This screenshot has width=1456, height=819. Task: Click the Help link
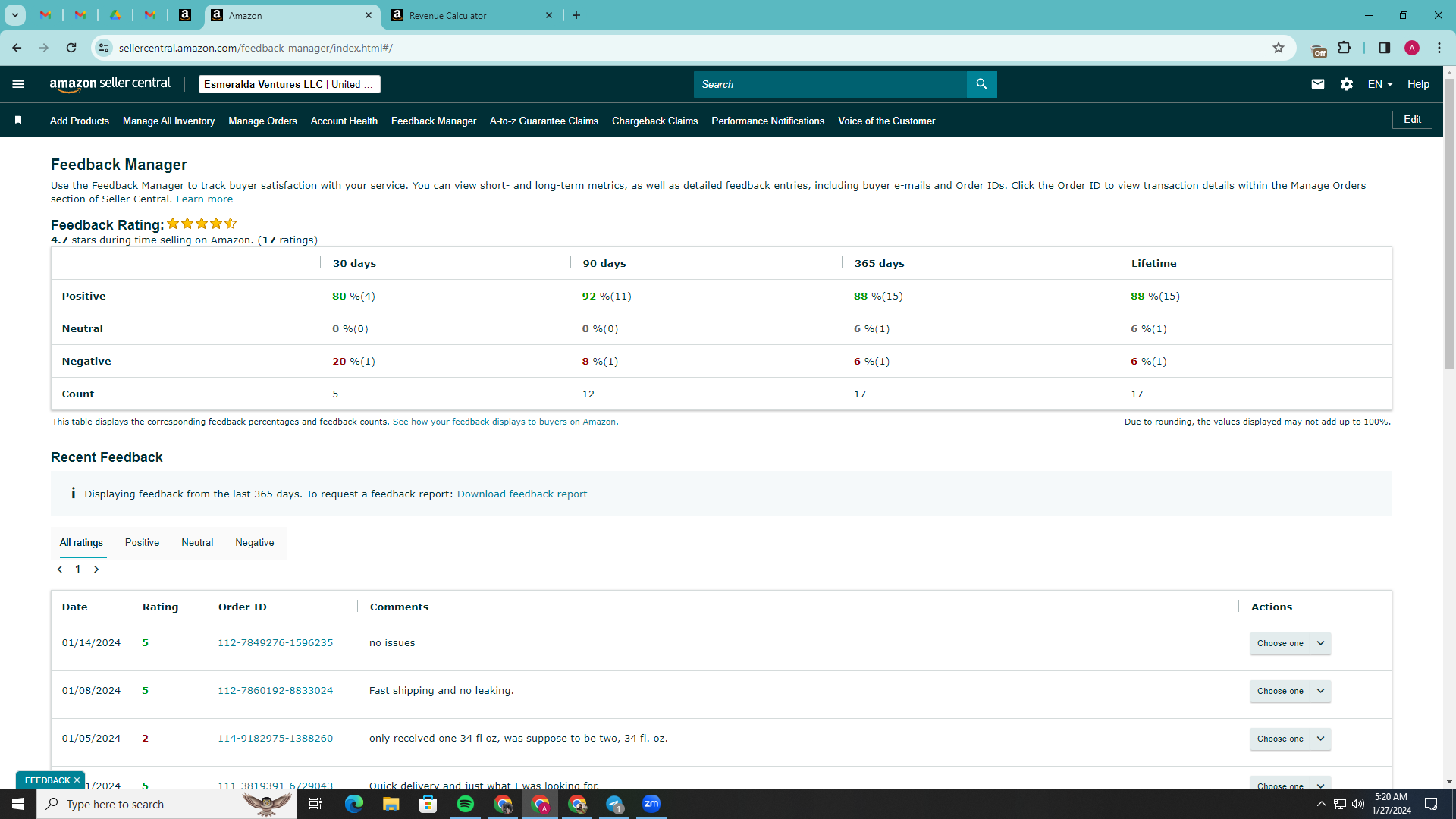tap(1418, 84)
